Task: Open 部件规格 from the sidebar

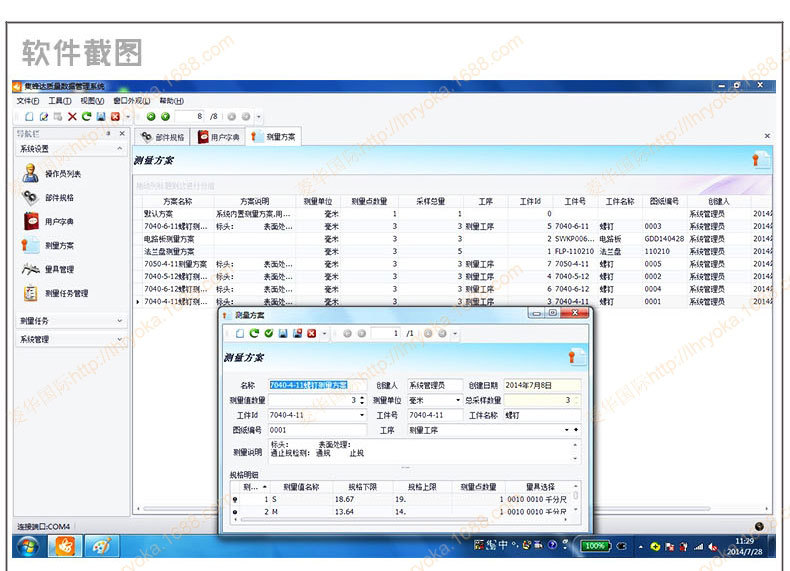Action: (x=58, y=198)
